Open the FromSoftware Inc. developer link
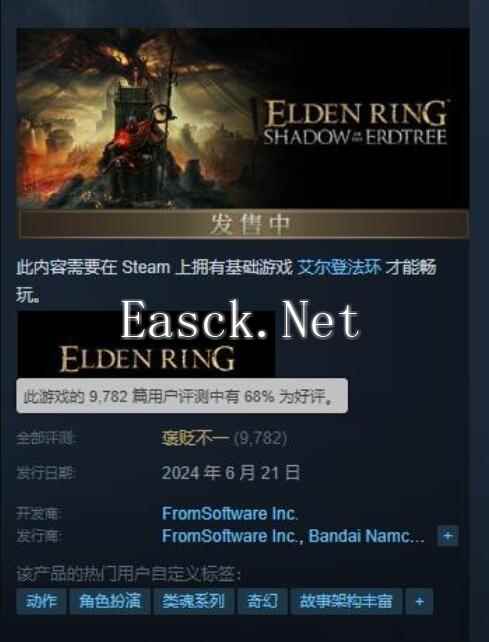 tap(230, 513)
